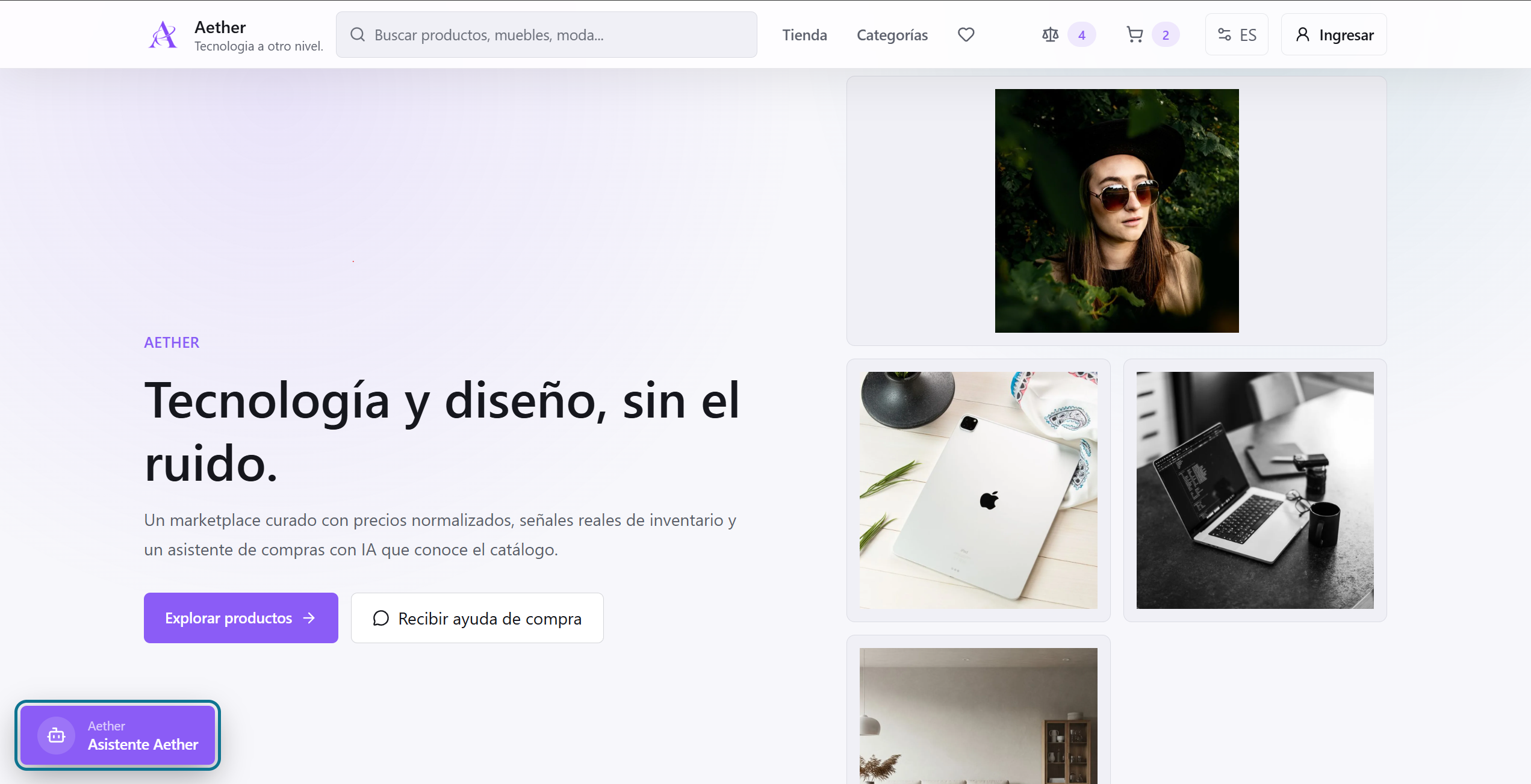Open the Tienda menu item
Image resolution: width=1531 pixels, height=784 pixels.
804,35
